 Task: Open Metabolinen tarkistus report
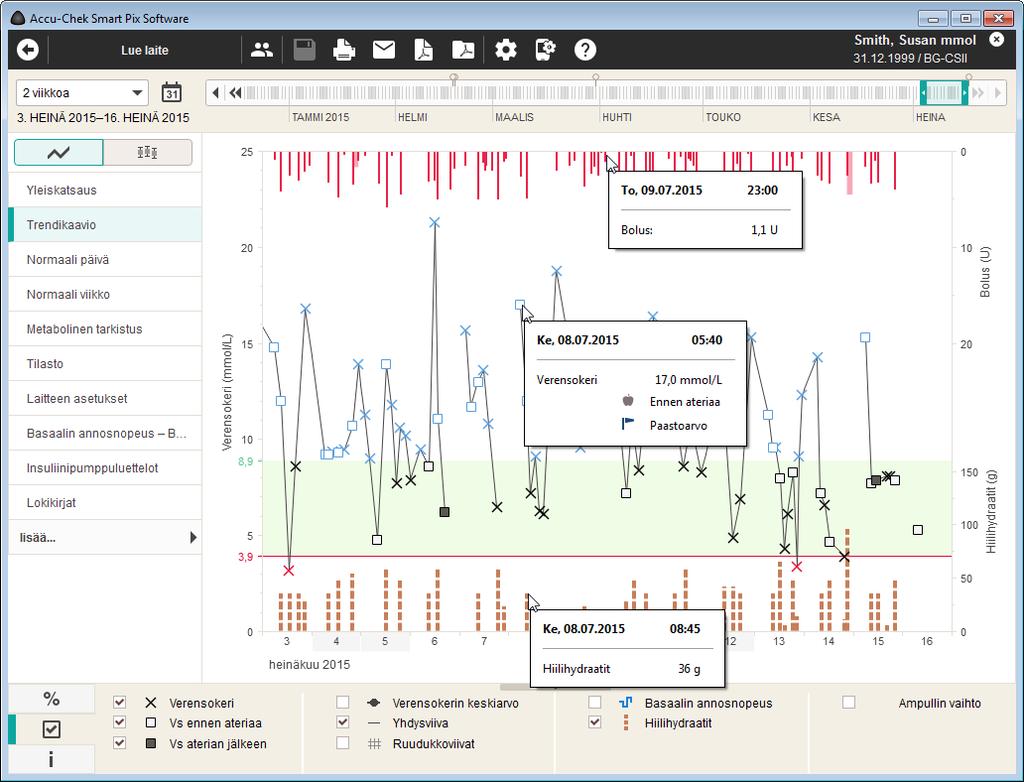(104, 329)
